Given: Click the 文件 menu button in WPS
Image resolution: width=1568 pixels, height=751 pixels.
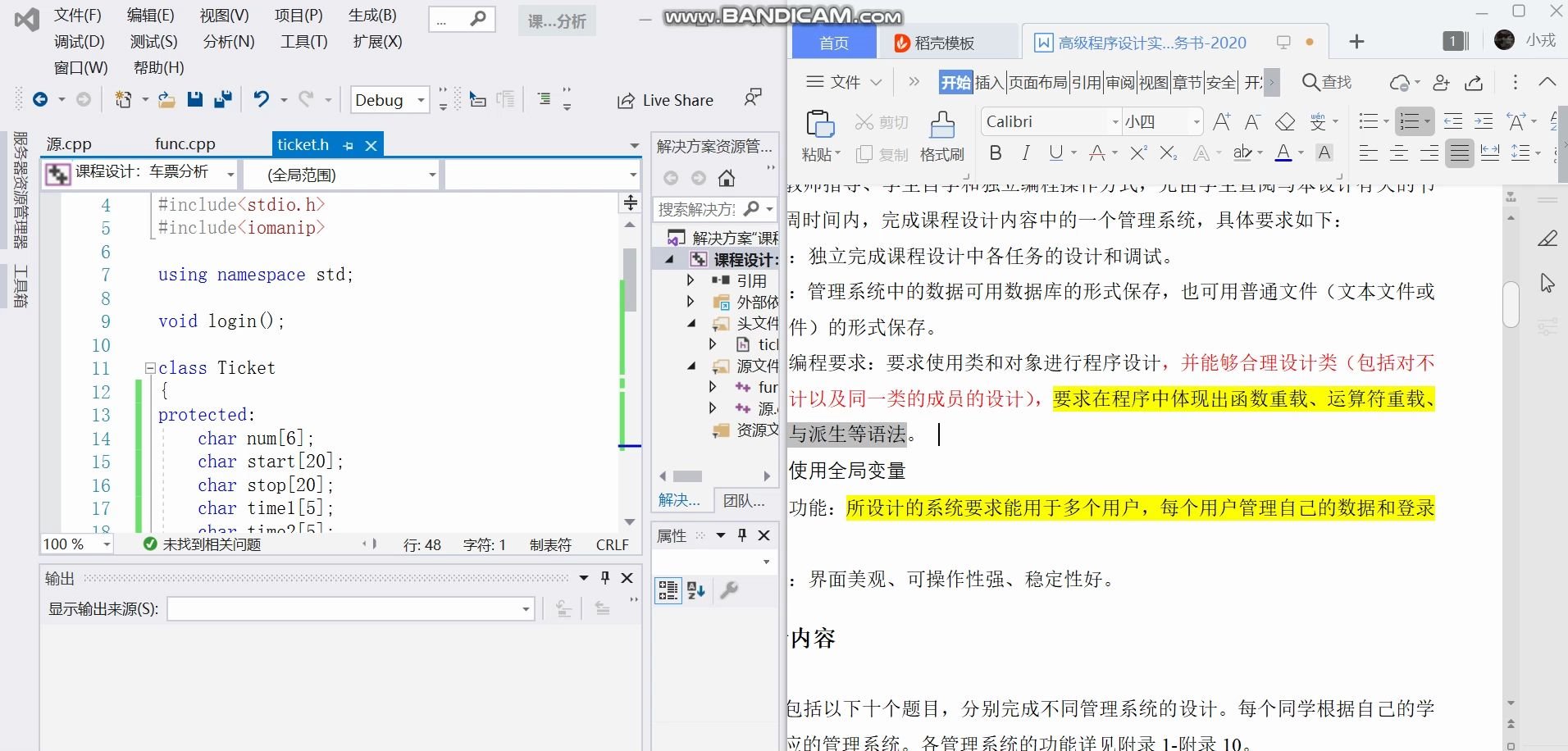Looking at the screenshot, I should 844,82.
